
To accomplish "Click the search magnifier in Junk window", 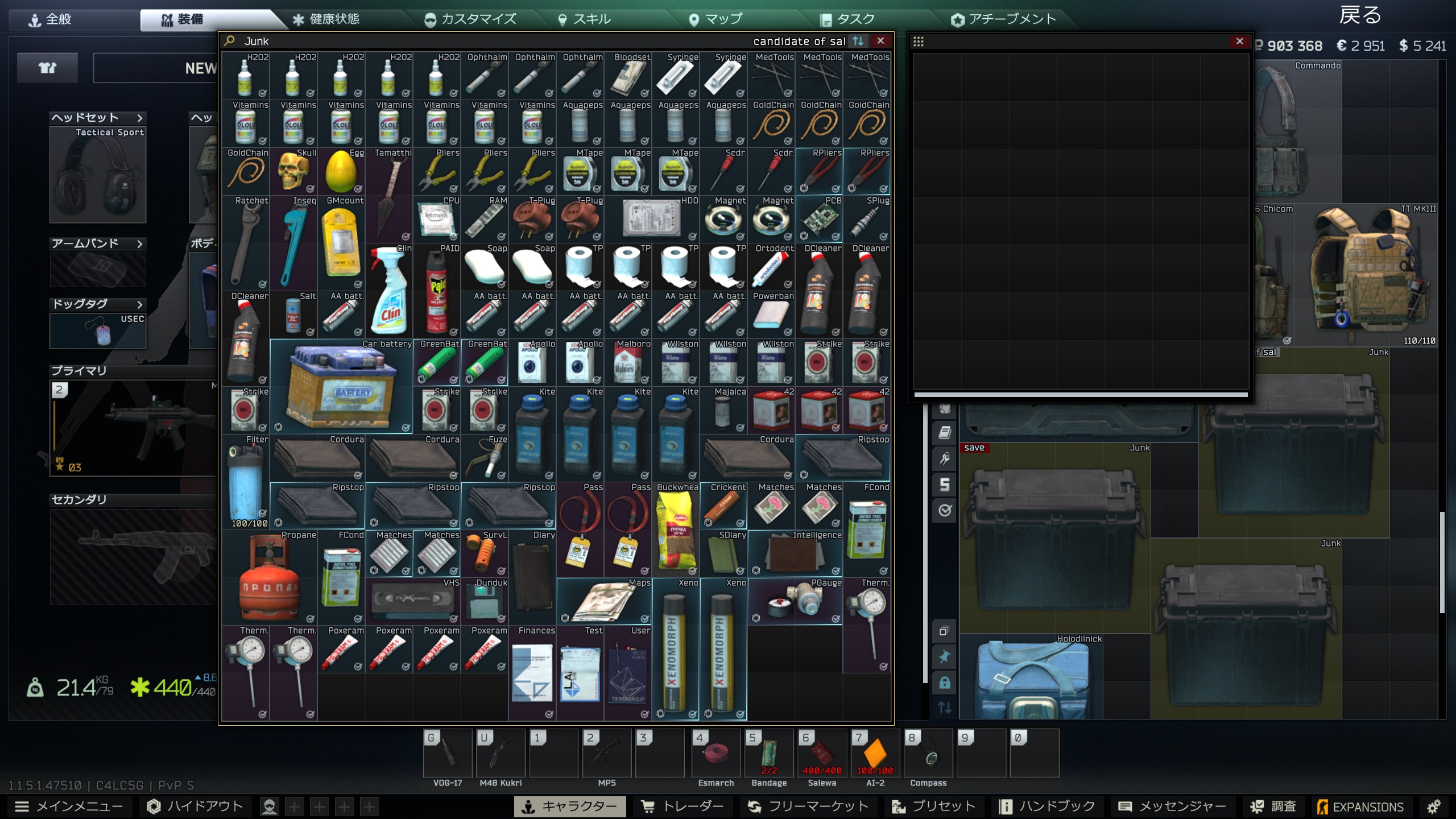I will pyautogui.click(x=230, y=41).
